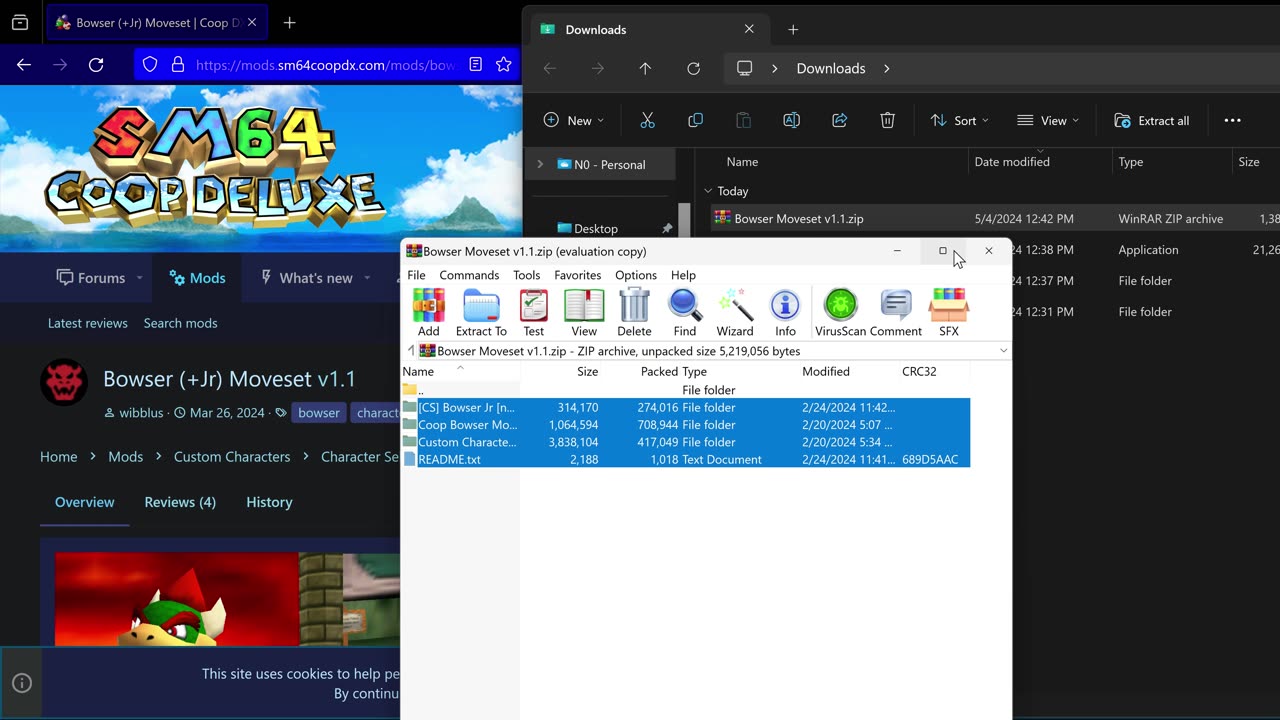
Task: Click the wibblus author link
Action: (141, 412)
